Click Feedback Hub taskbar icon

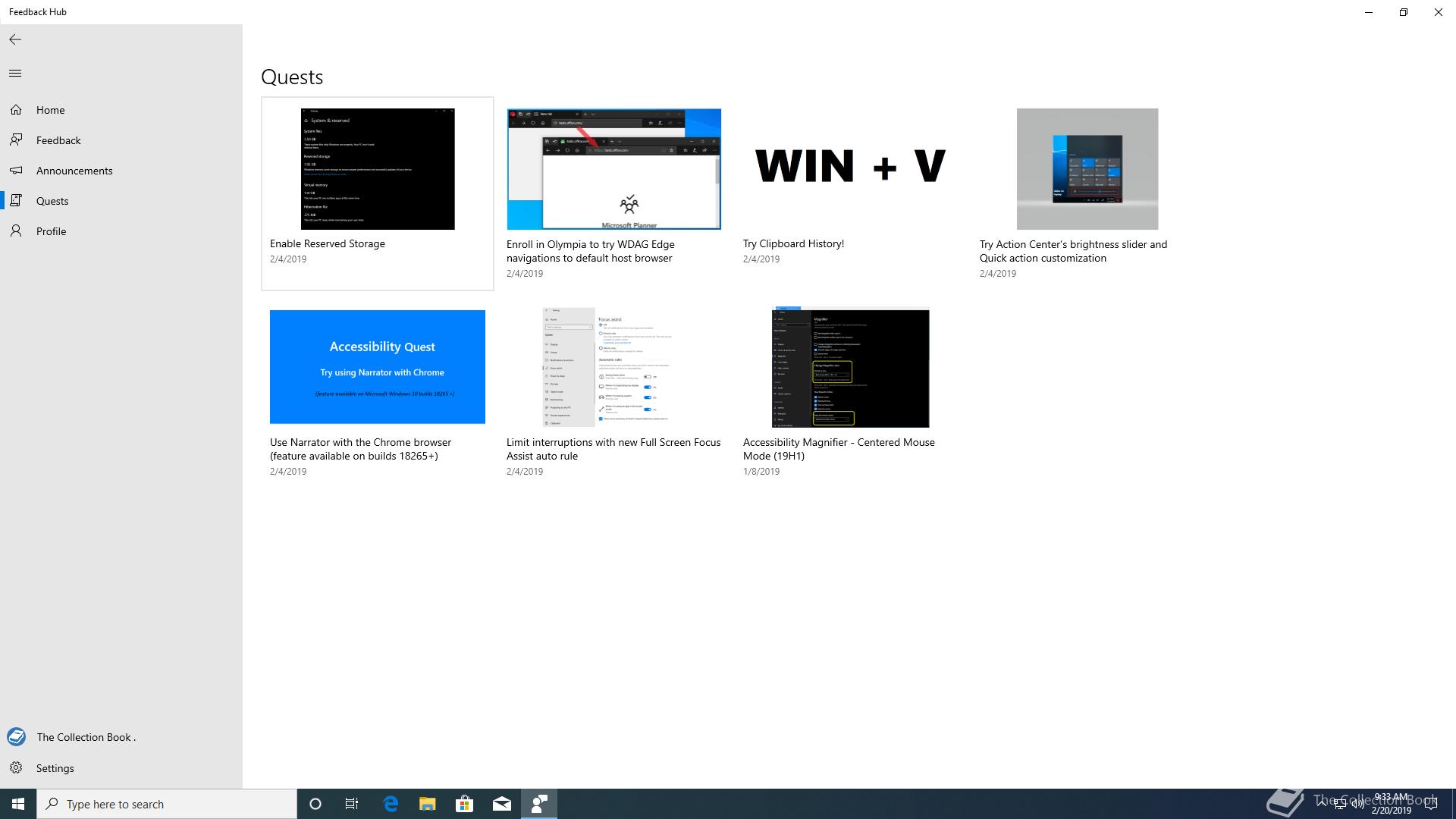click(x=539, y=804)
